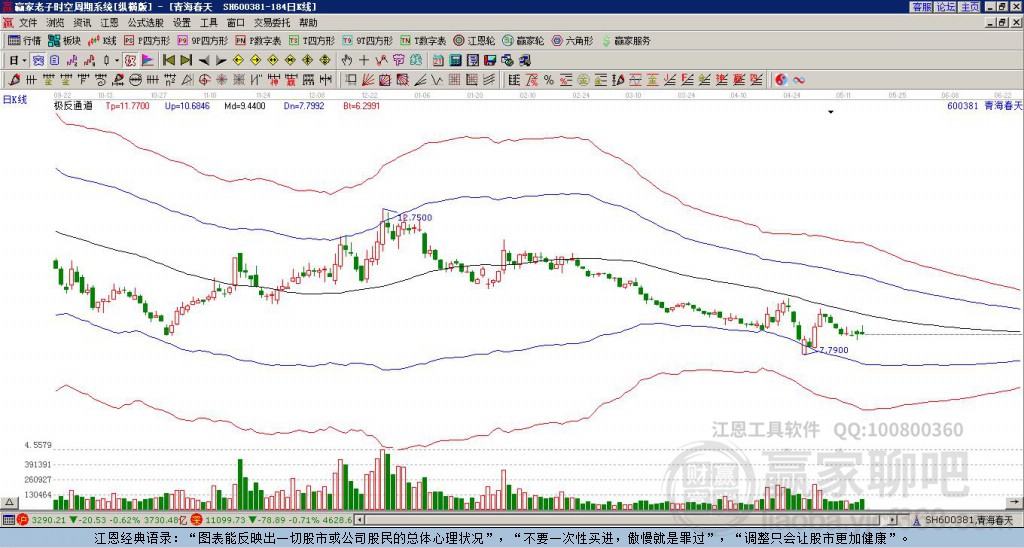Click the up-triangle button beside volume panel
The width and height of the screenshot is (1024, 548).
(9, 502)
